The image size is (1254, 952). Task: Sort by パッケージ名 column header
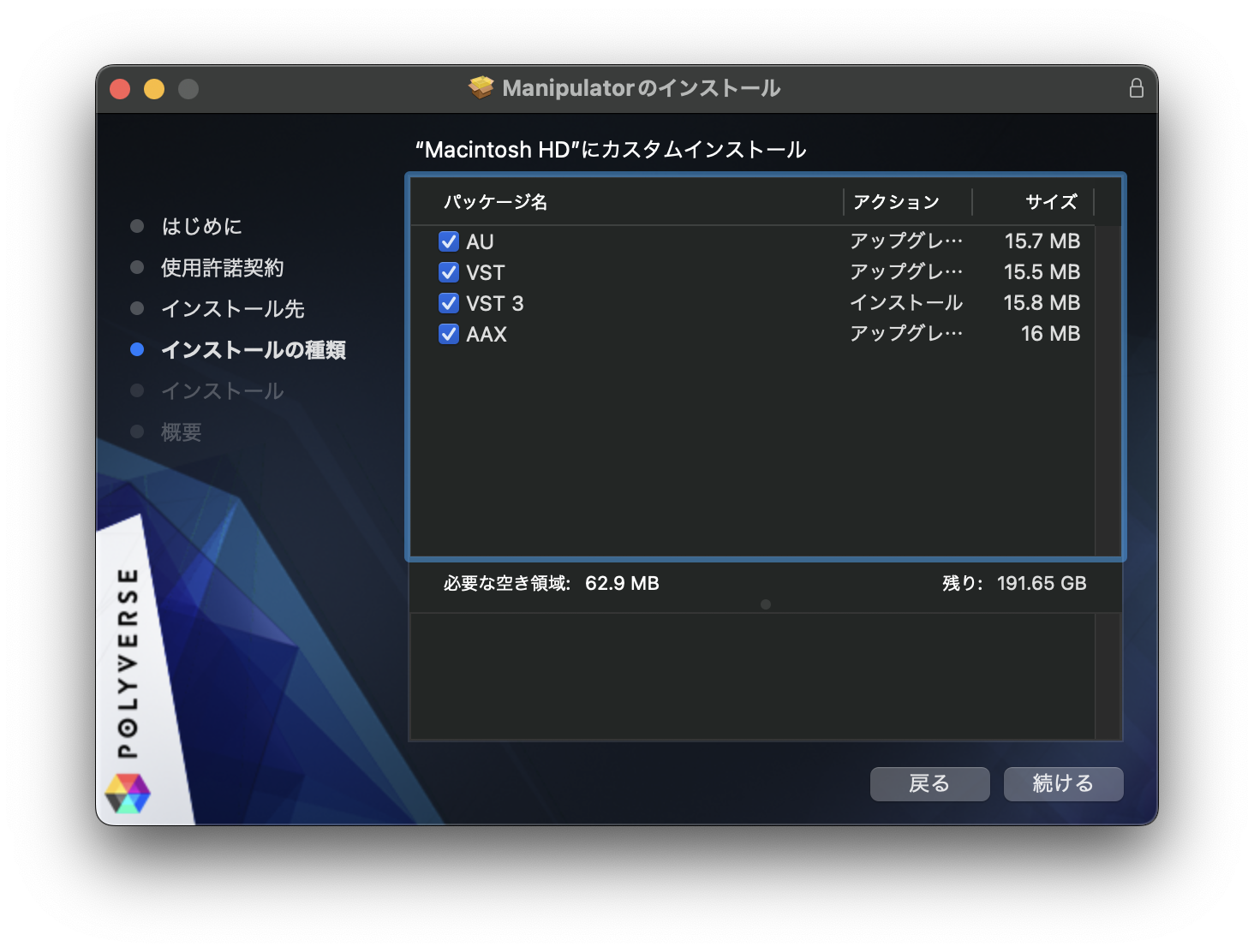[496, 202]
